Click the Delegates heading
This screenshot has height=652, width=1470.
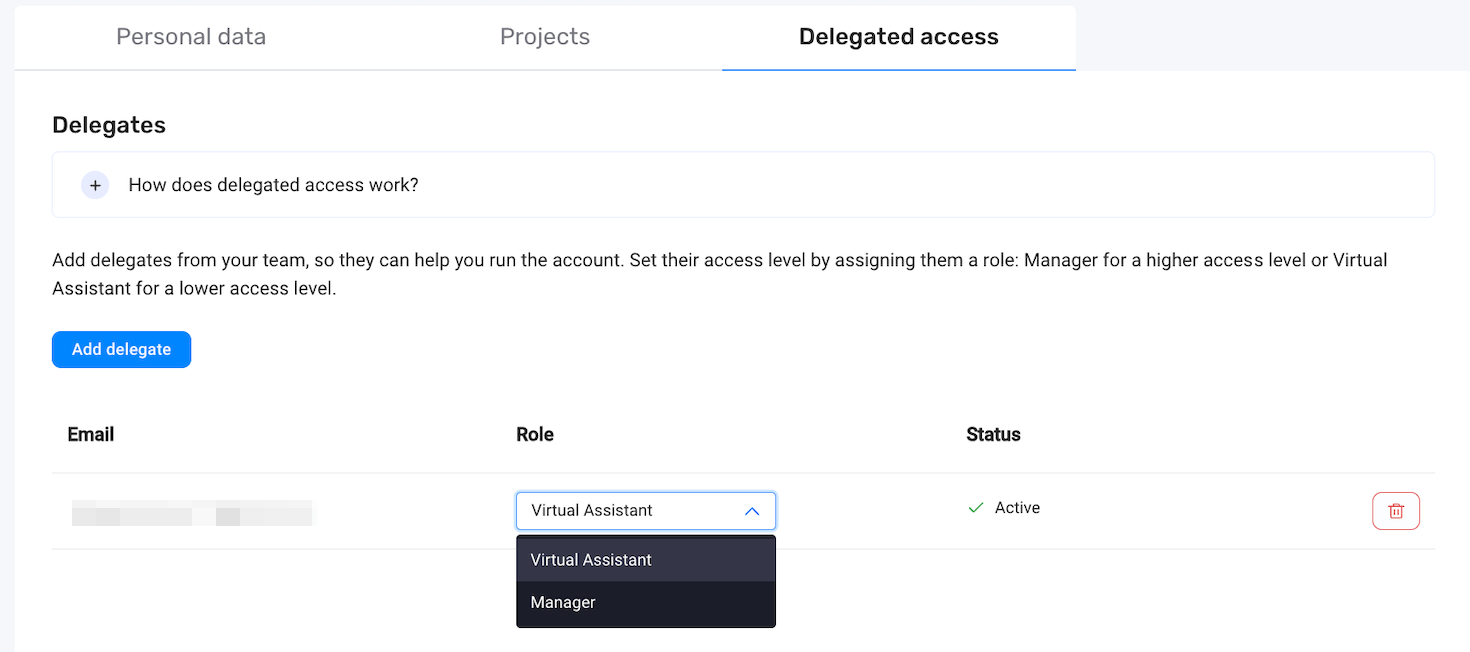[x=109, y=124]
